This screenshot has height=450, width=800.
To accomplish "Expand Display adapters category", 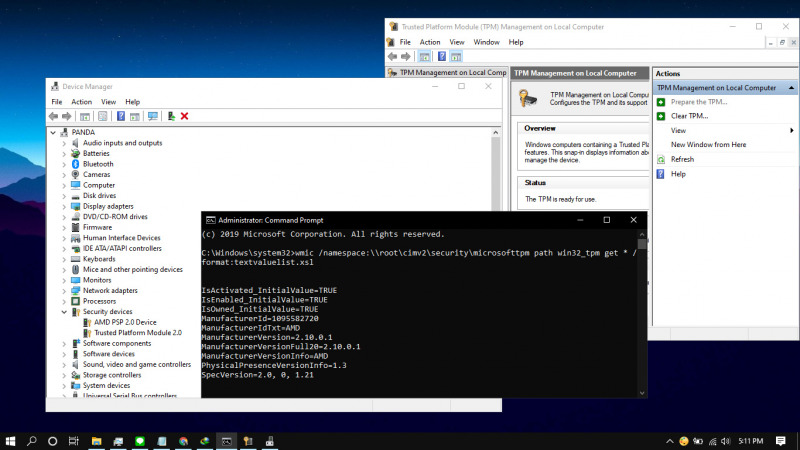I will tap(64, 207).
